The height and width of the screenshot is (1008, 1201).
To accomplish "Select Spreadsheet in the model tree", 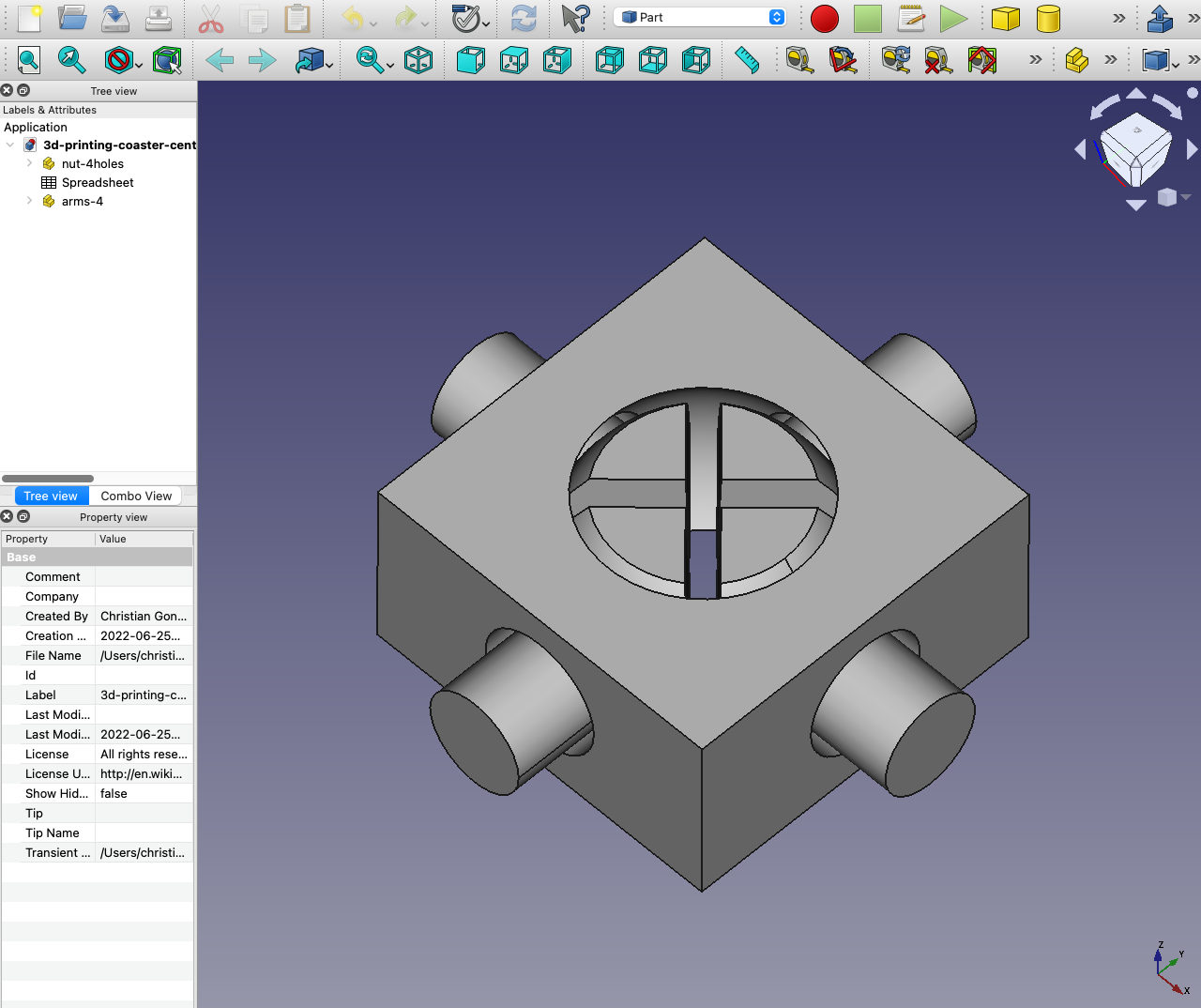I will coord(98,182).
